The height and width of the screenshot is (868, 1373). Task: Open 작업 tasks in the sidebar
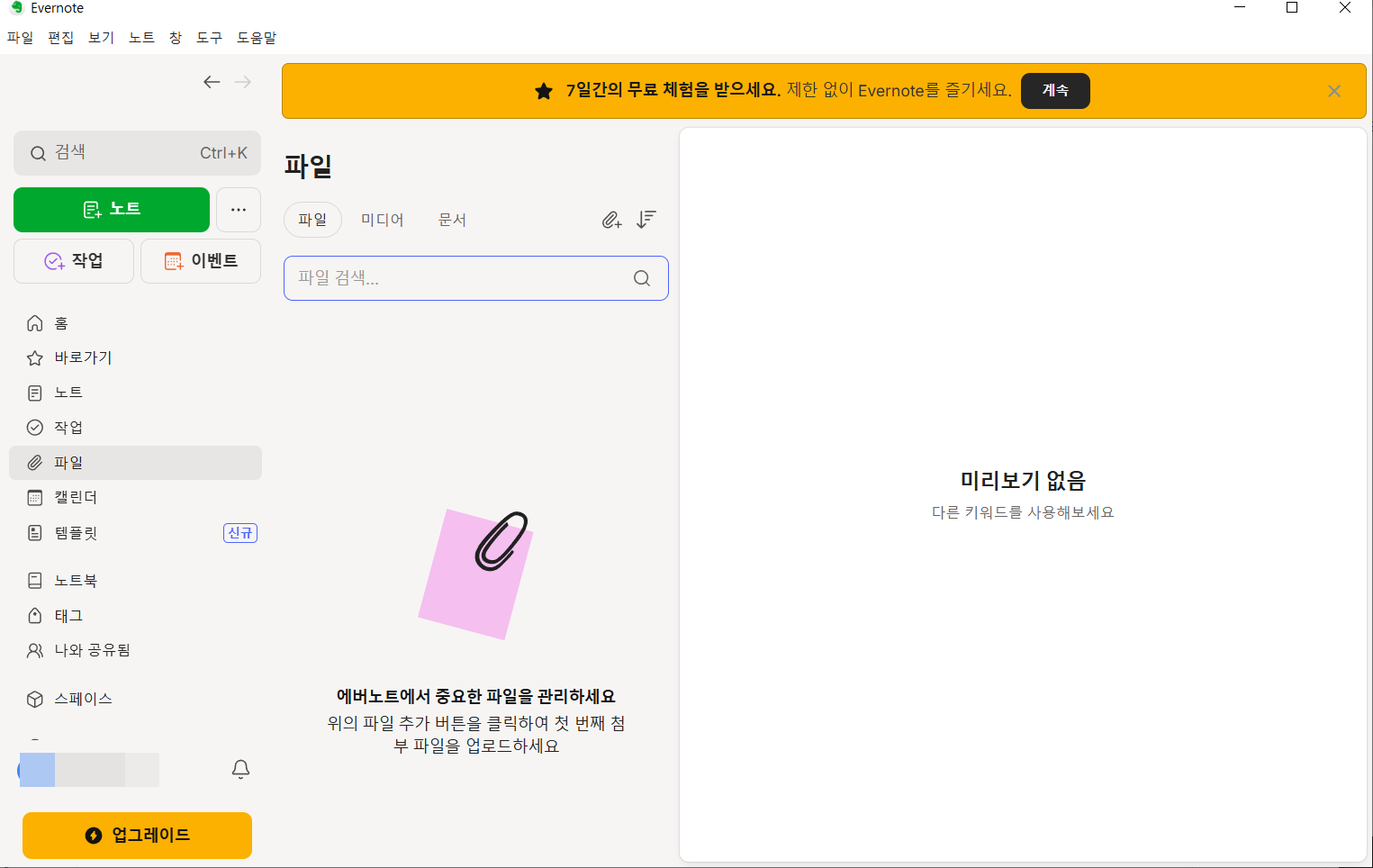click(135, 428)
